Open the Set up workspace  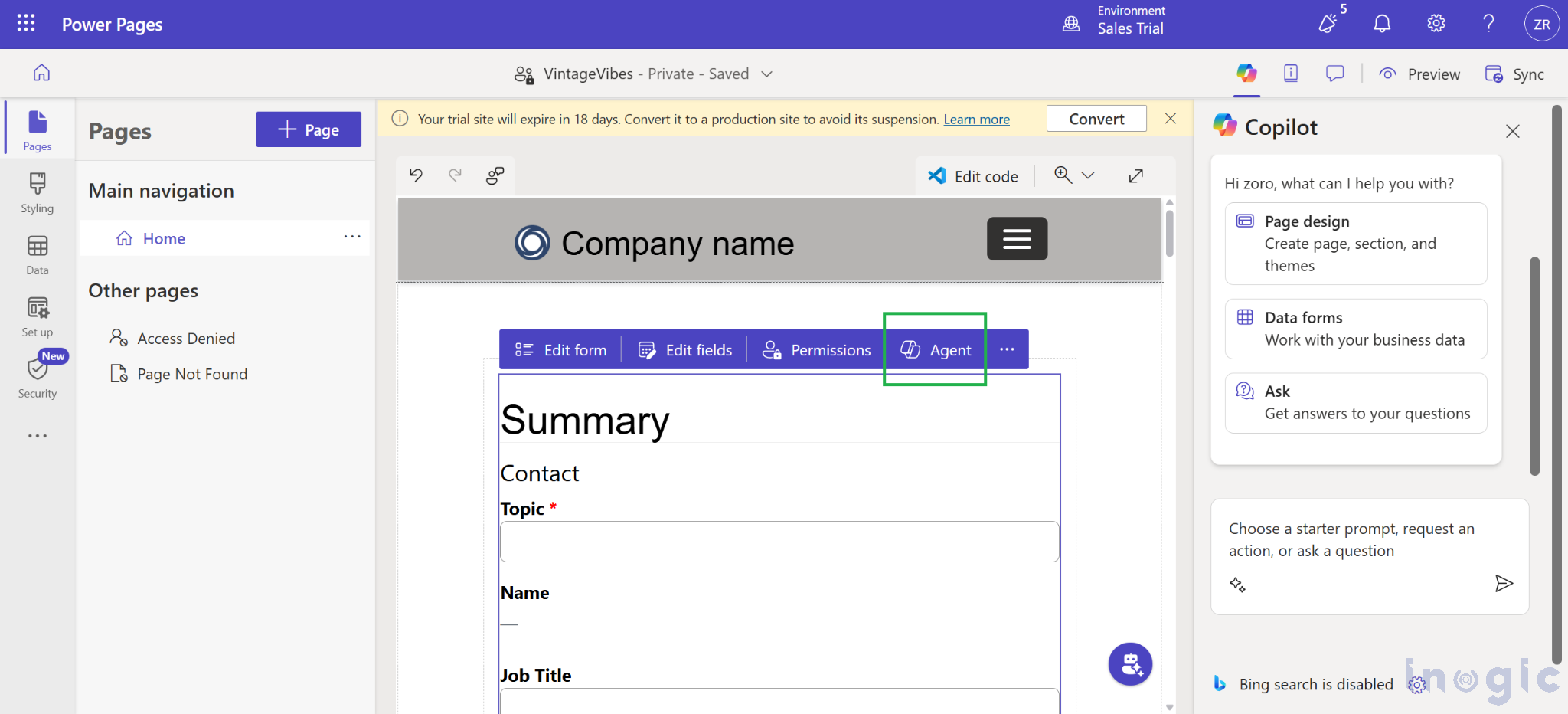(37, 316)
